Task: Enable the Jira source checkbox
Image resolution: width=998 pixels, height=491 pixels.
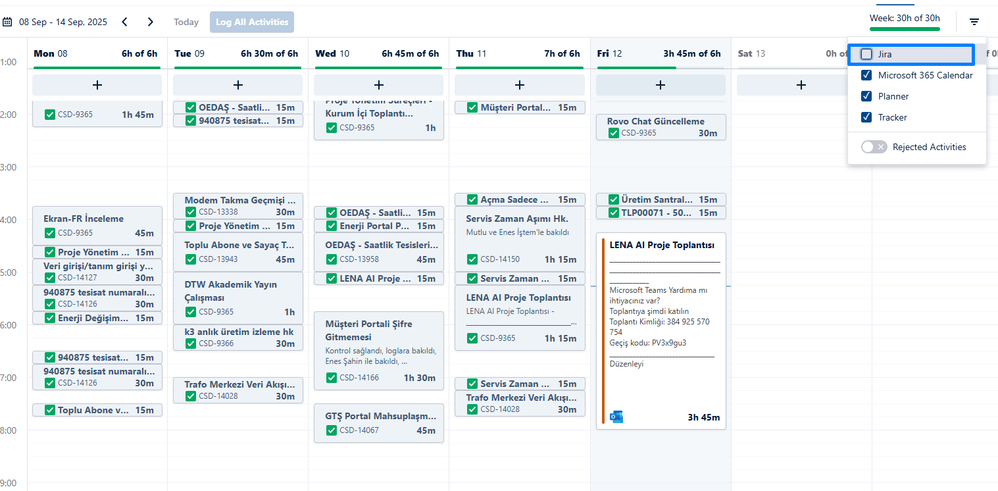Action: (x=867, y=54)
